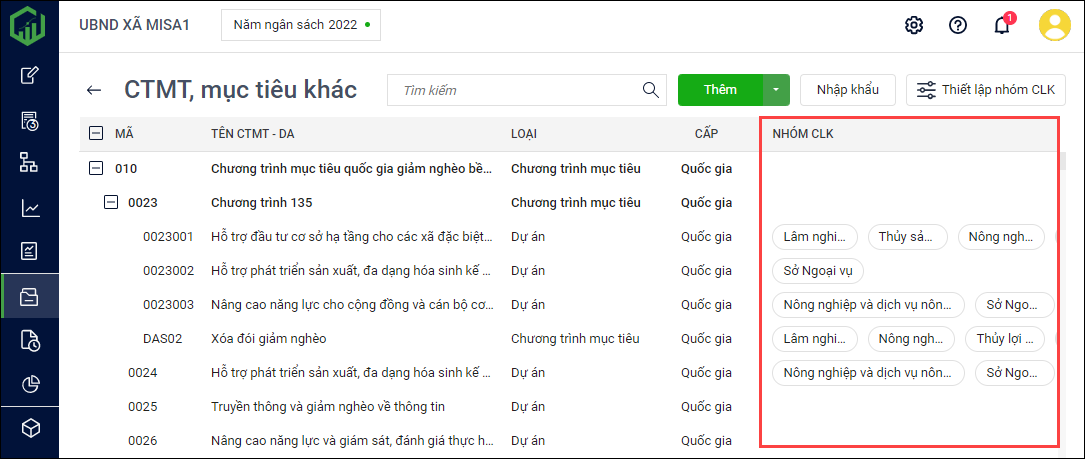Click into the Tìm kiếm search field
The height and width of the screenshot is (459, 1085).
515,90
